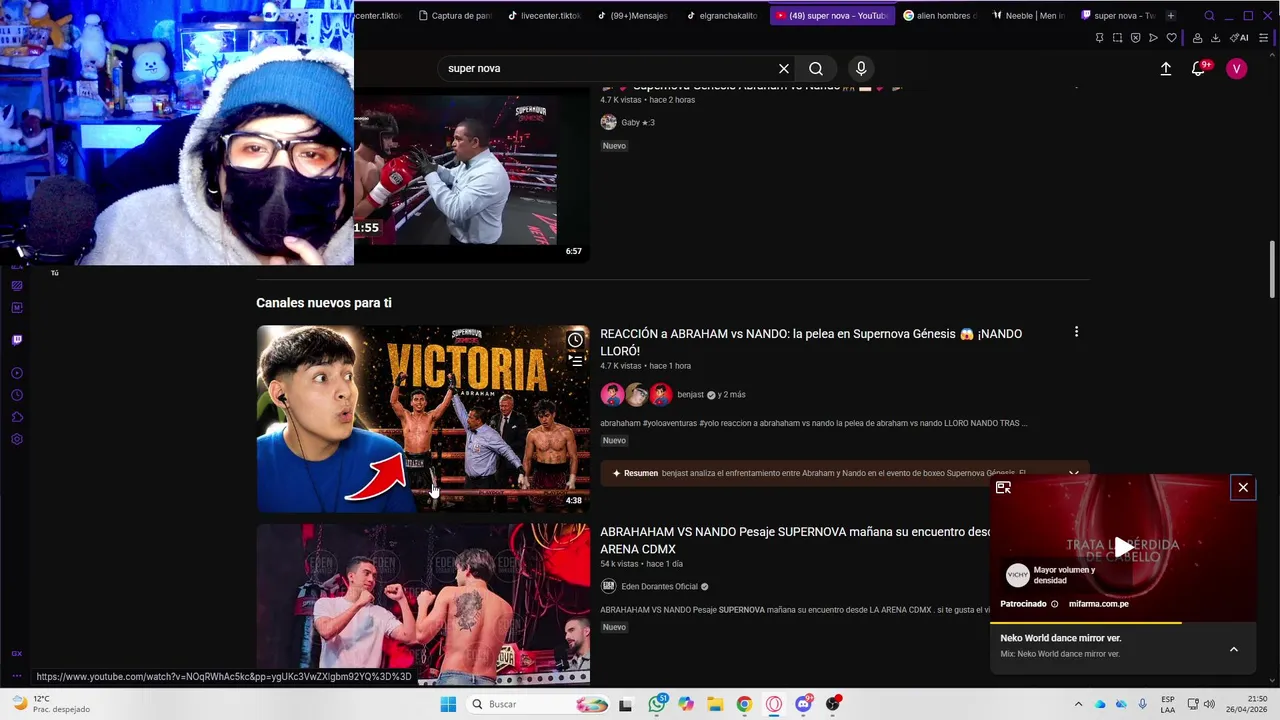Expand the miniplayer queue chevron
The height and width of the screenshot is (720, 1280).
1233,649
